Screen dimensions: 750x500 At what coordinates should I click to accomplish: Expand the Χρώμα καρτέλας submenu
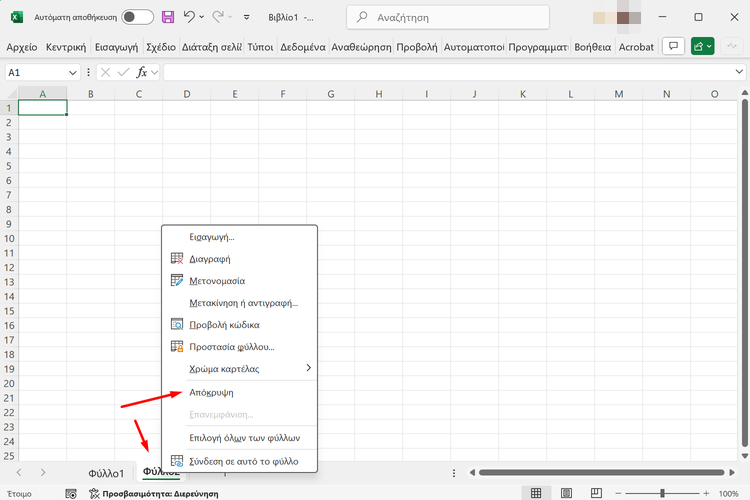(x=239, y=369)
